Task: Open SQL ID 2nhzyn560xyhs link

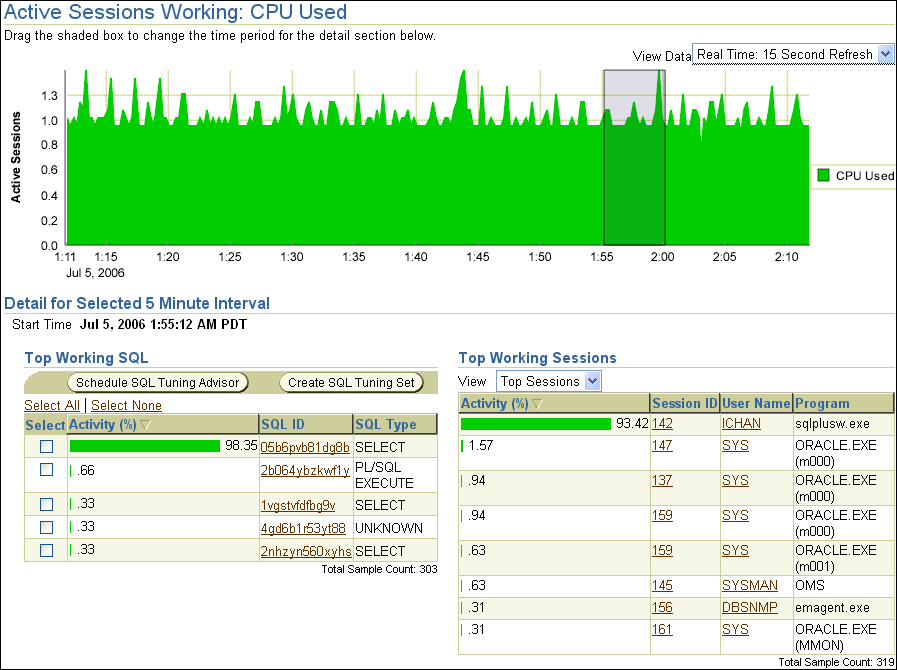Action: [305, 551]
